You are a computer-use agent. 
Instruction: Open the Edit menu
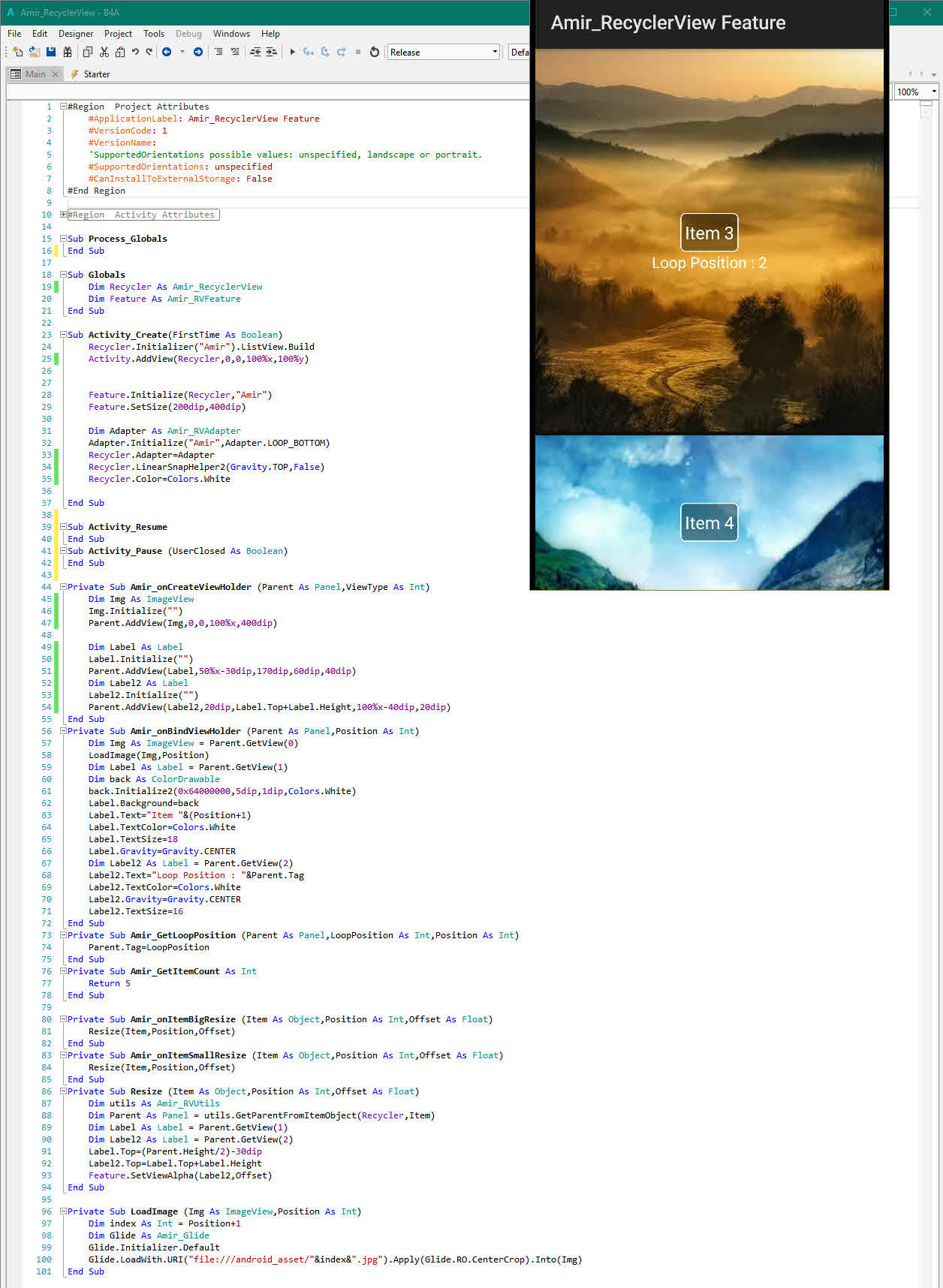[40, 34]
